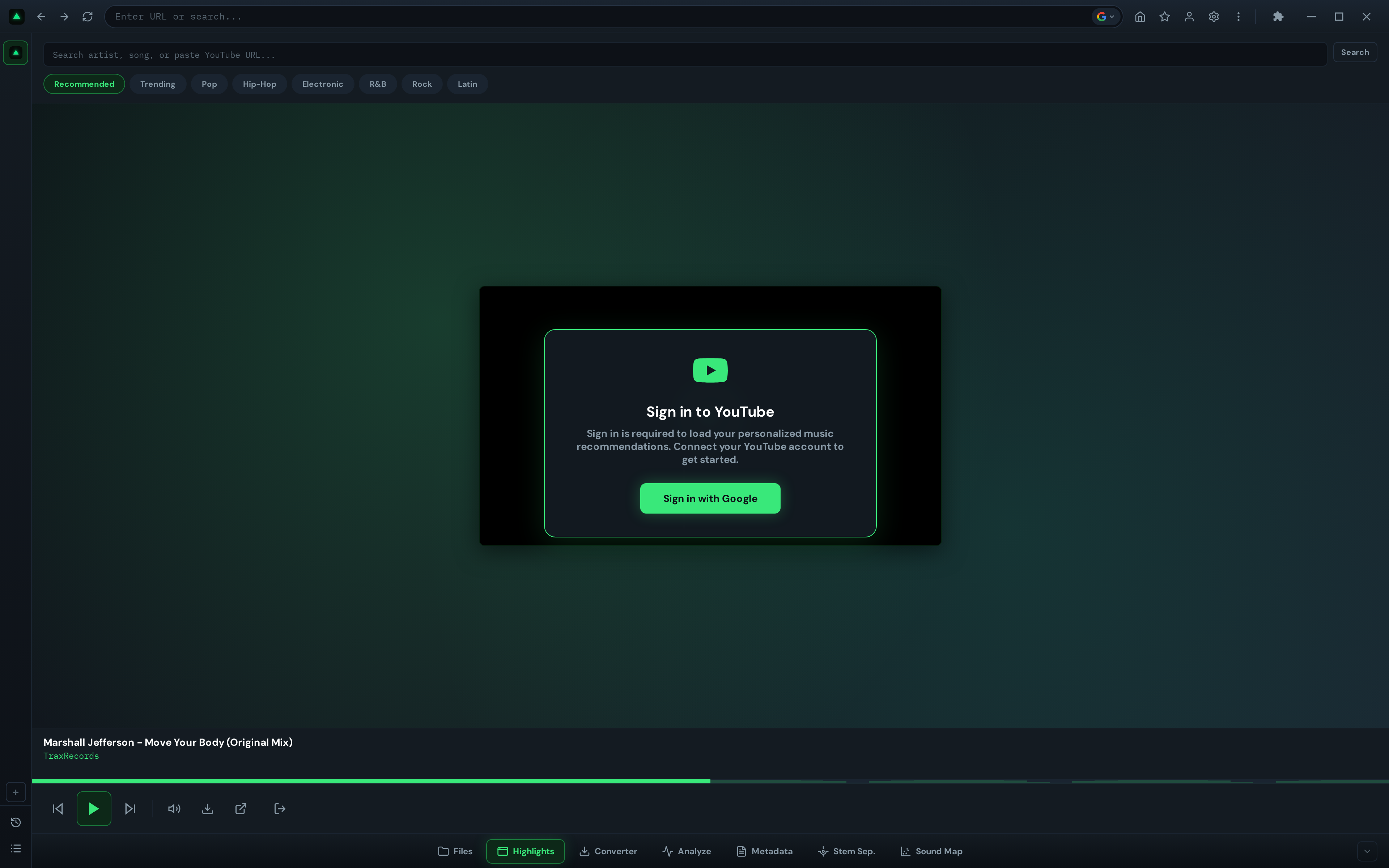Minimize the window

1312,17
